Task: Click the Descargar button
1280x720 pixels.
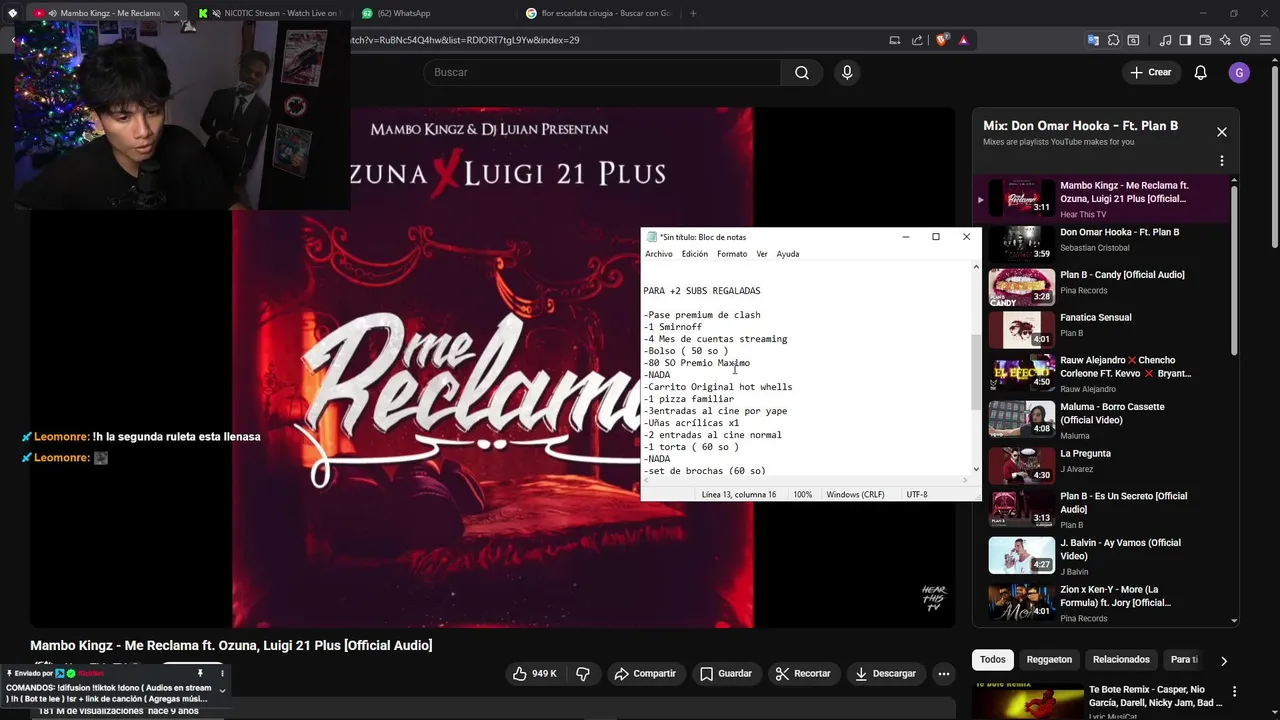Action: (885, 674)
